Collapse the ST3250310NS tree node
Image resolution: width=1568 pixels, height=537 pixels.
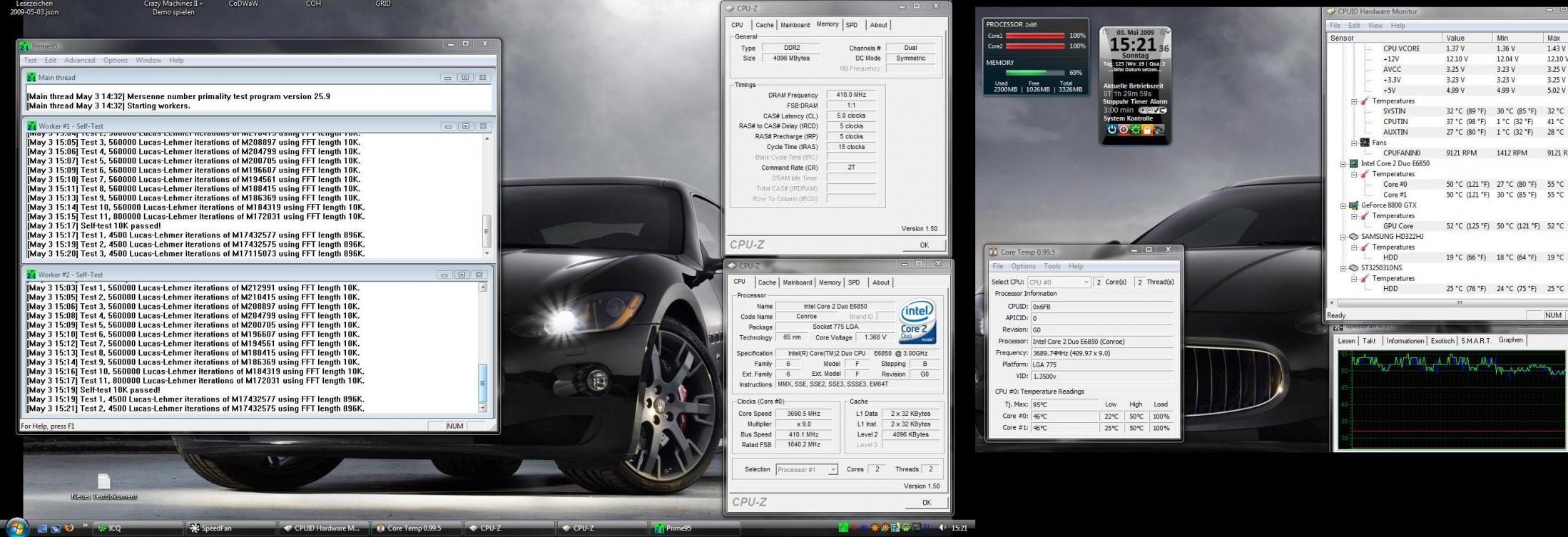pyautogui.click(x=1343, y=268)
